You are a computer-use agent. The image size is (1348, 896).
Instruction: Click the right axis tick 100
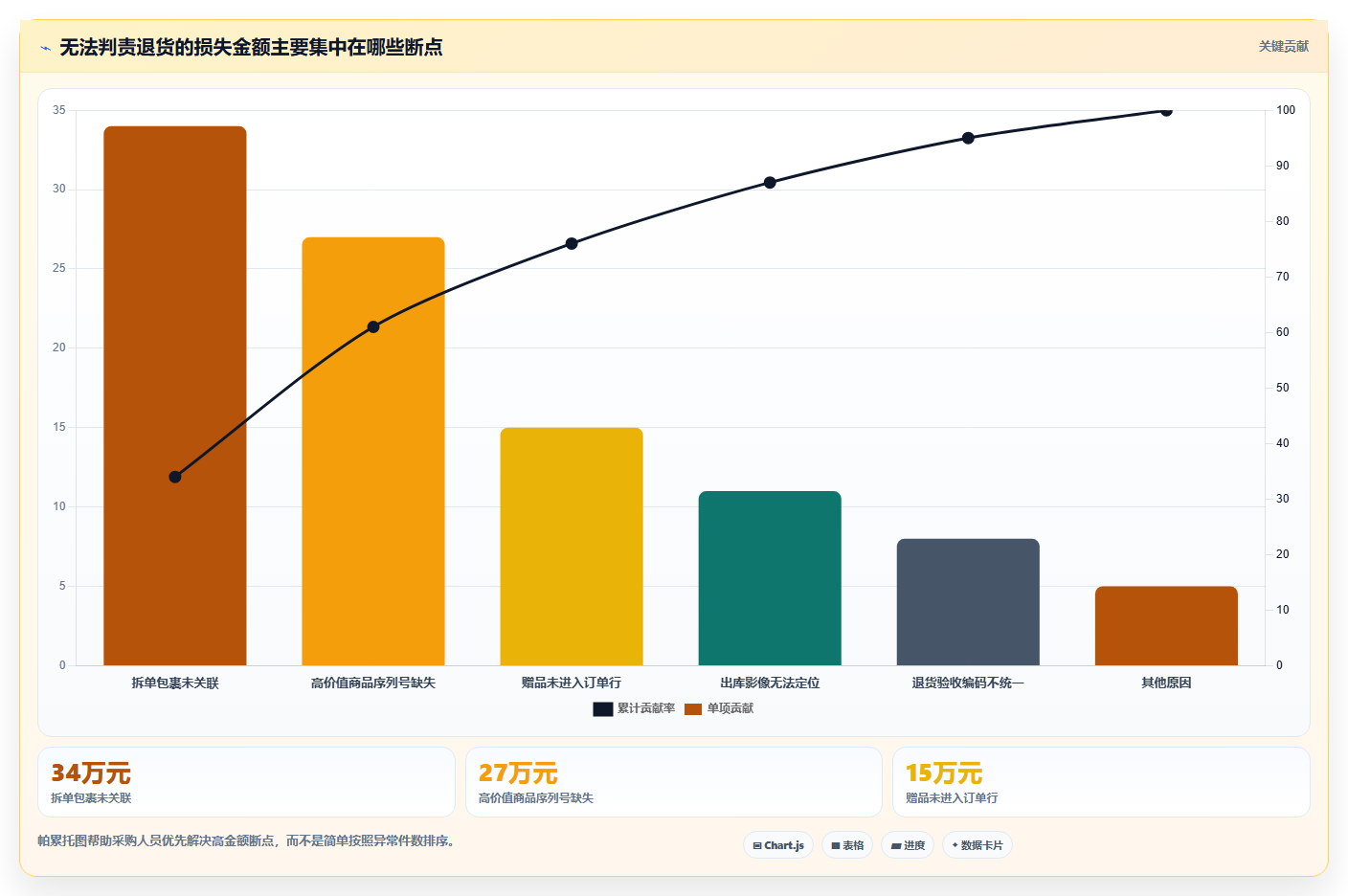click(1286, 110)
